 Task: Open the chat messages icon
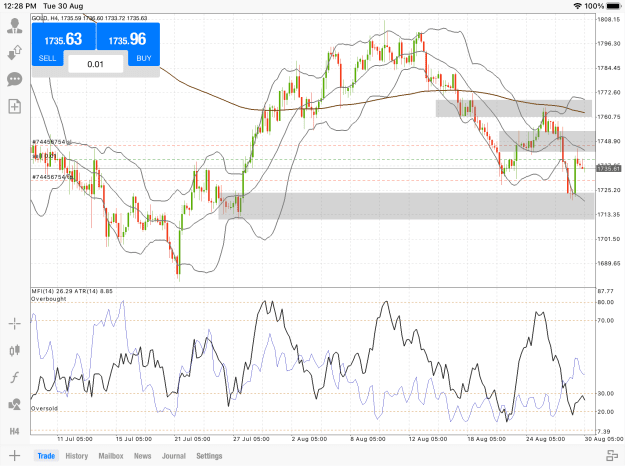click(x=15, y=79)
